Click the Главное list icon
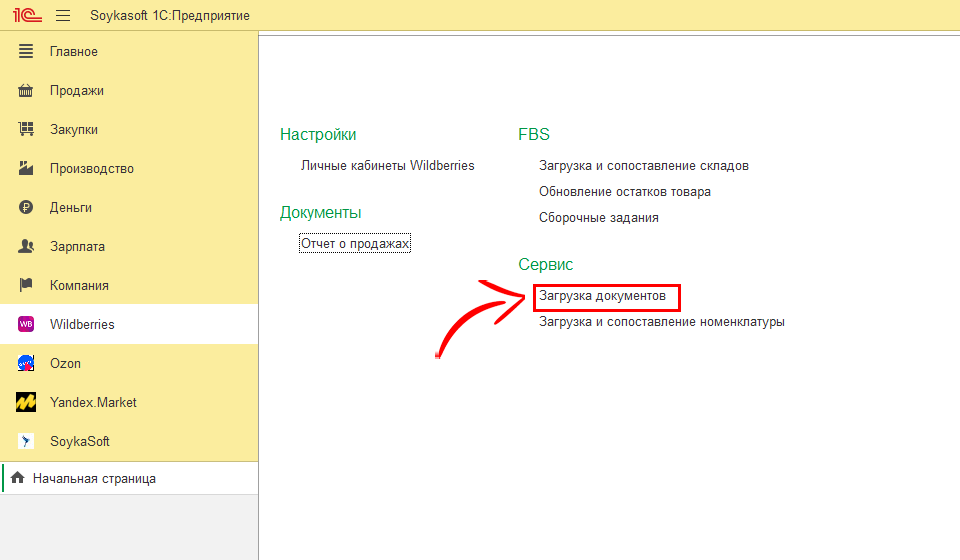The image size is (960, 560). [27, 51]
